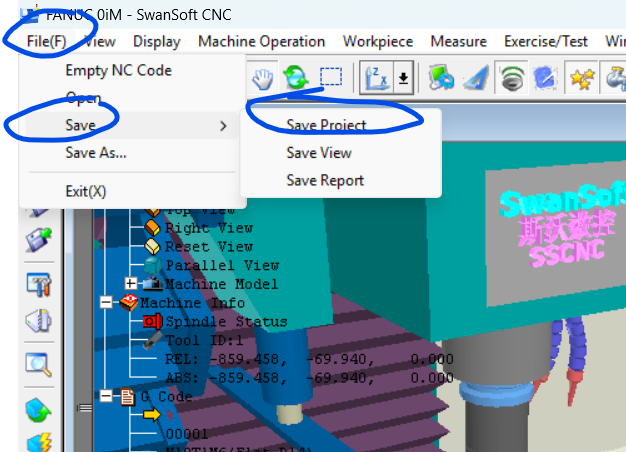Expand the Machine Model tree node
This screenshot has width=626, height=452.
click(x=130, y=284)
